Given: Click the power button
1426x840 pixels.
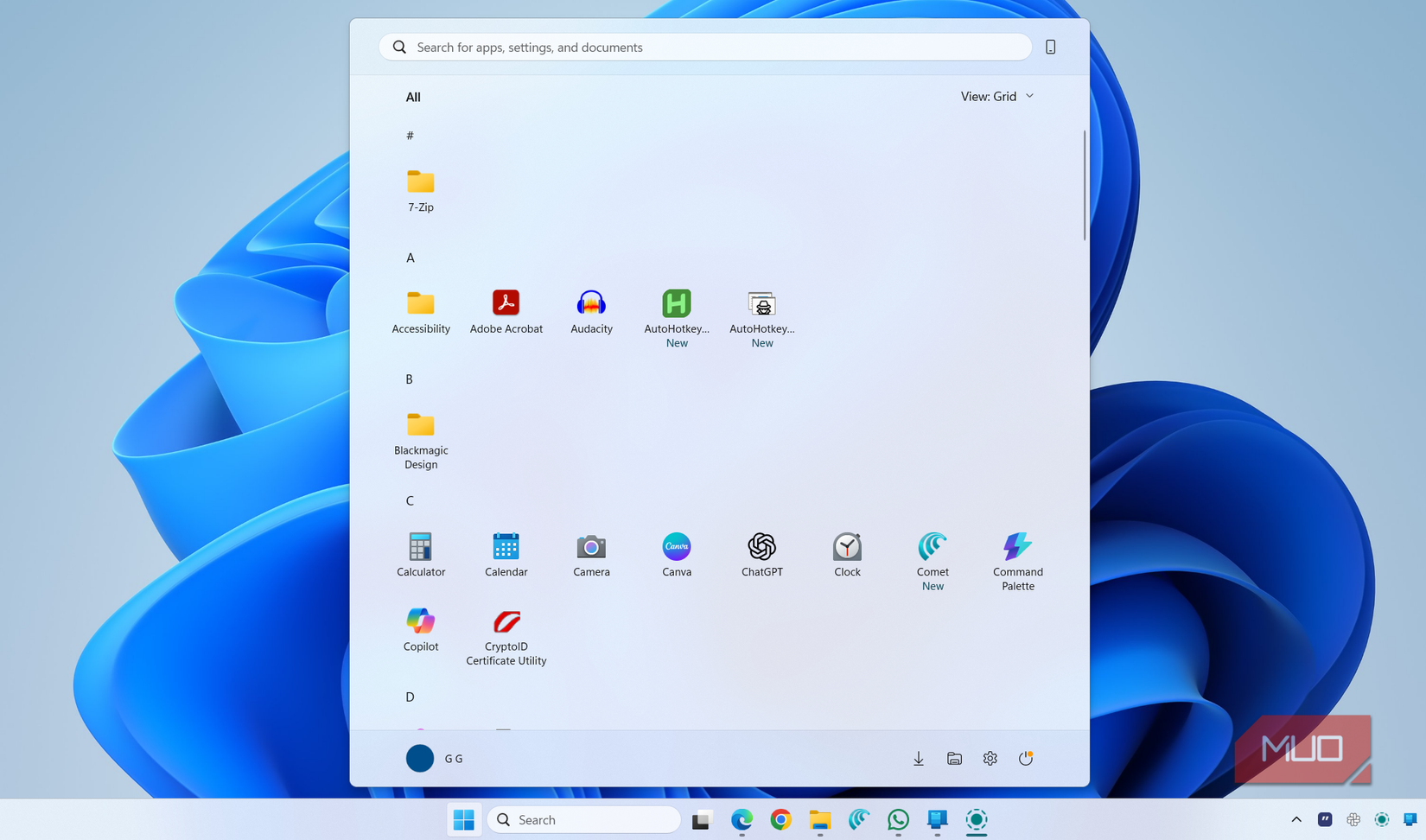Looking at the screenshot, I should click(x=1026, y=758).
